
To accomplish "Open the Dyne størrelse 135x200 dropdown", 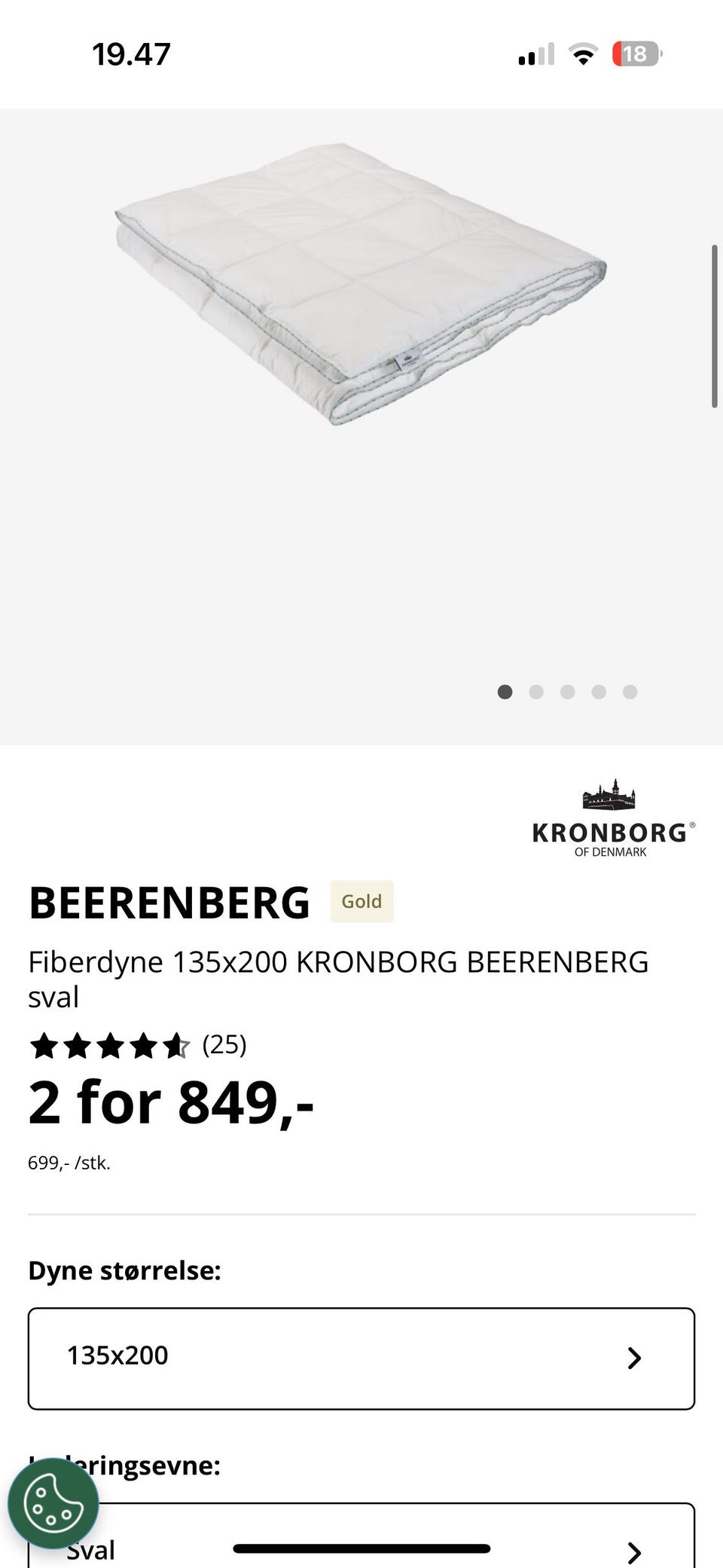I will (361, 1358).
